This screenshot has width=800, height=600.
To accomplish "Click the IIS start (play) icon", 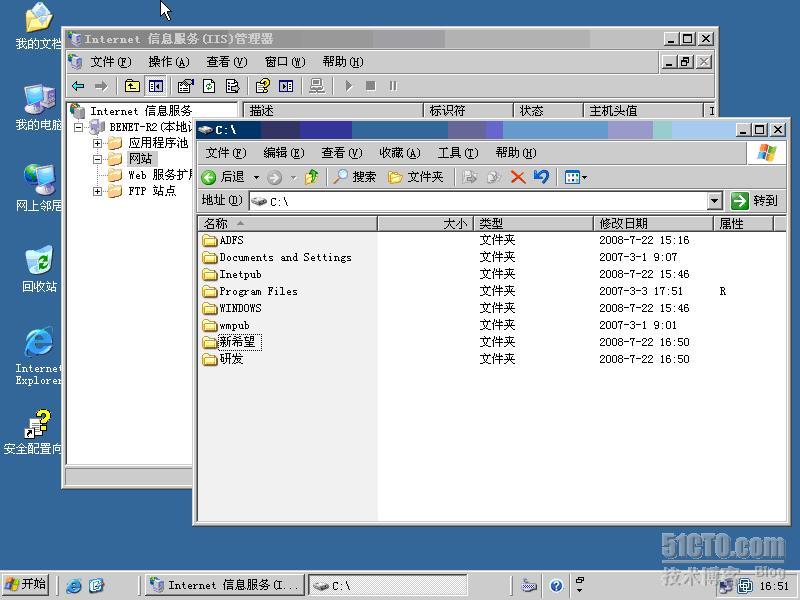I will click(x=348, y=86).
